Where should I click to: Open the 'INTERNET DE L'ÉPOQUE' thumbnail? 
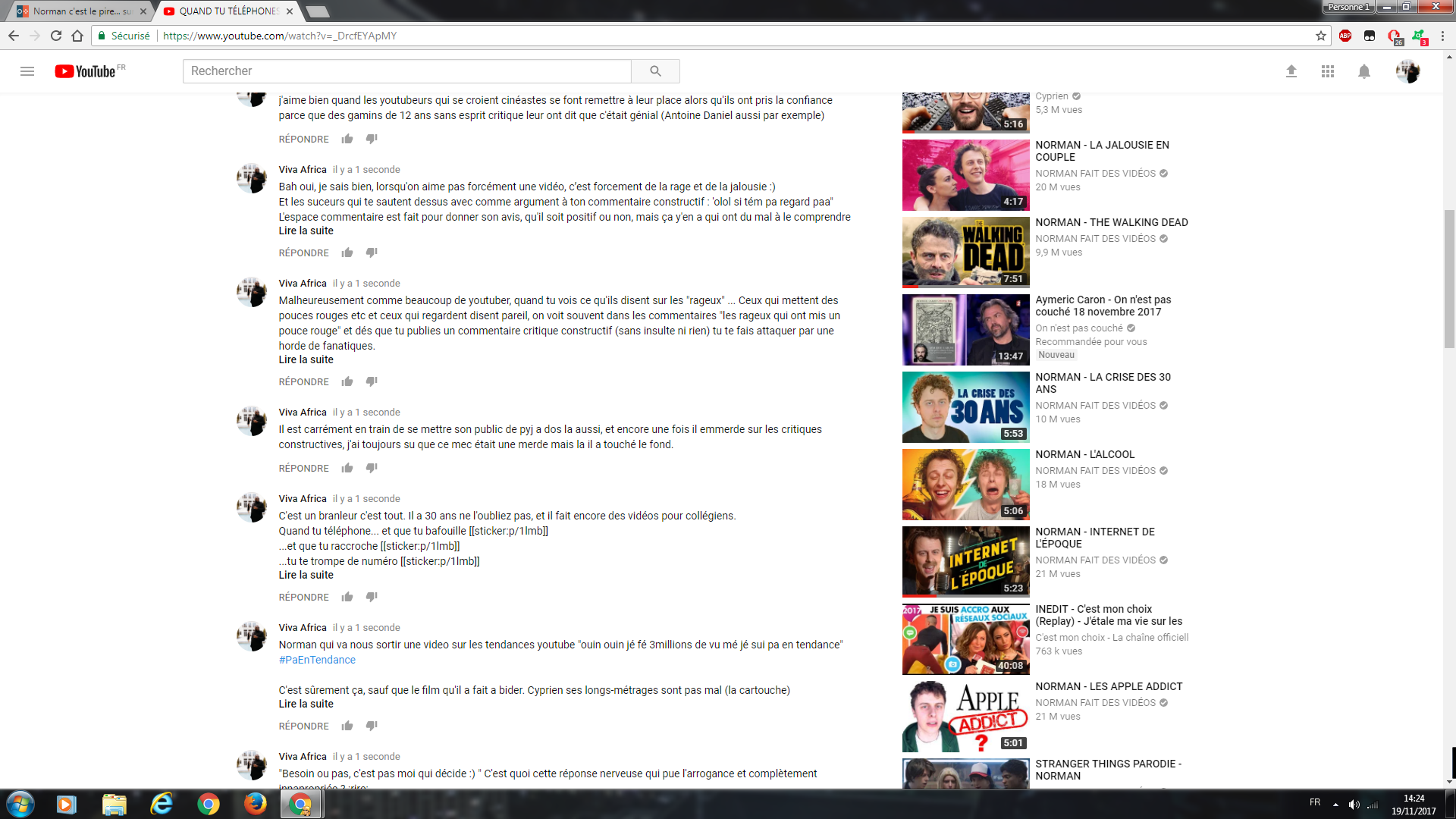(x=965, y=562)
